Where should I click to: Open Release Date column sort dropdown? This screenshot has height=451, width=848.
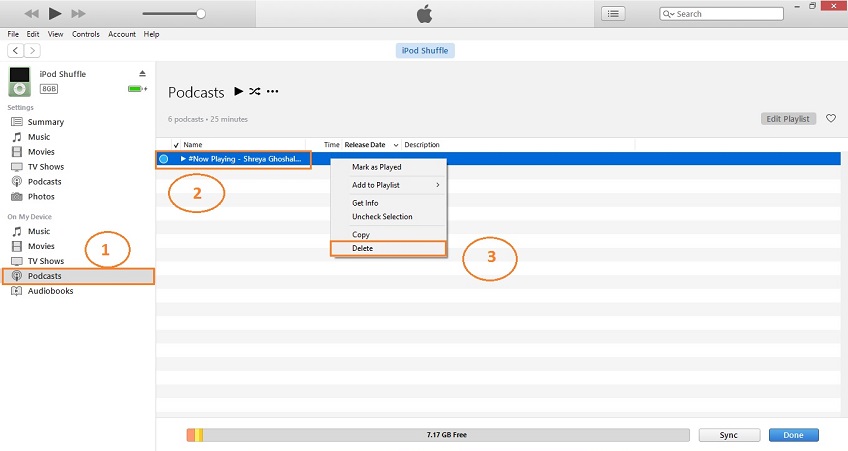click(396, 145)
